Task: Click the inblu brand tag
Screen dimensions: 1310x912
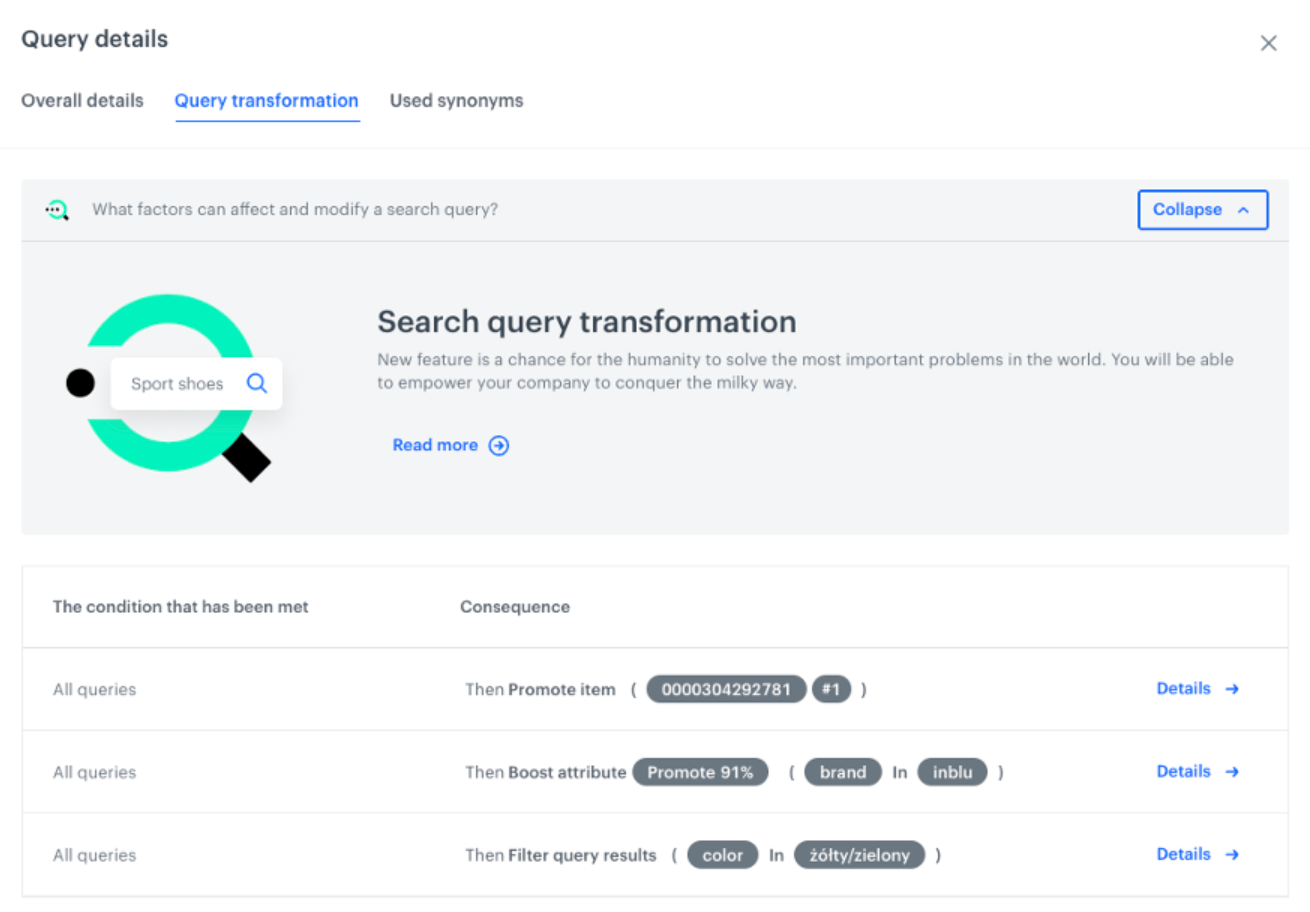Action: pyautogui.click(x=952, y=771)
